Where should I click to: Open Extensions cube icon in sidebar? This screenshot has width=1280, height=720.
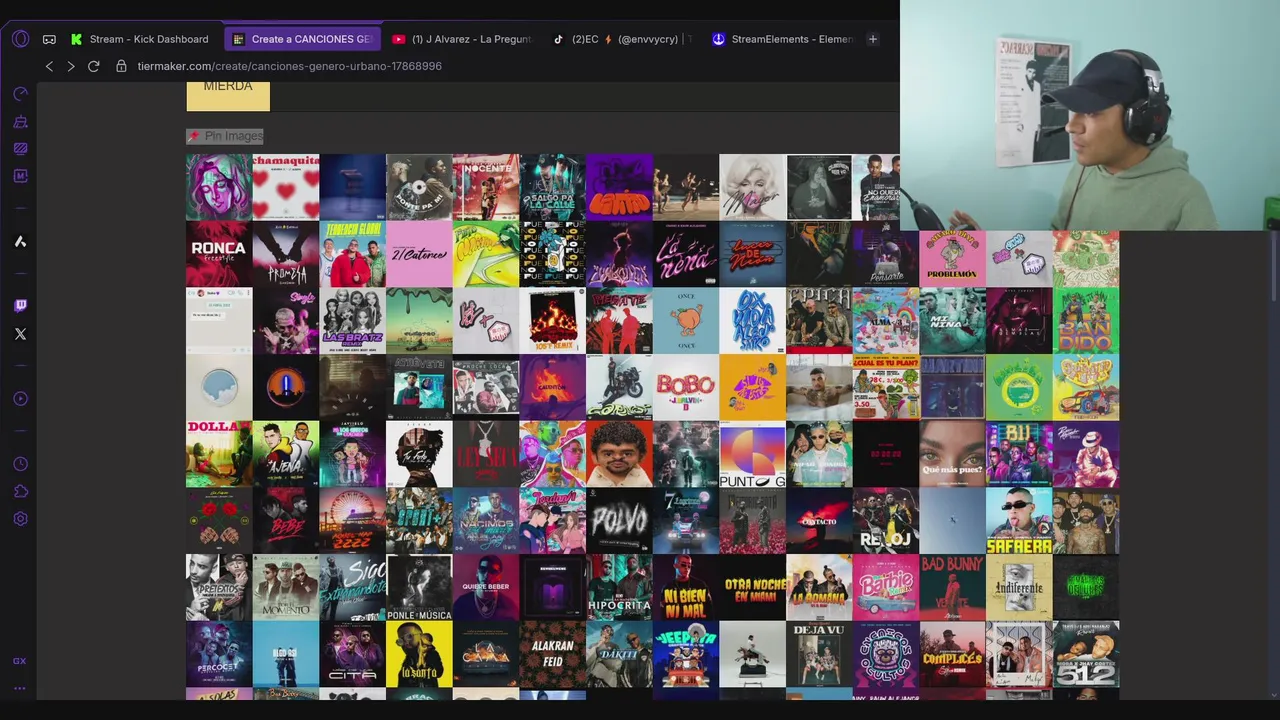[x=20, y=491]
